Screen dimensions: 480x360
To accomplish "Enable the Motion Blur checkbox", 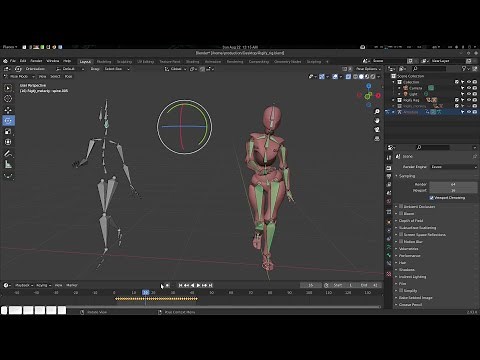I will pyautogui.click(x=401, y=241).
